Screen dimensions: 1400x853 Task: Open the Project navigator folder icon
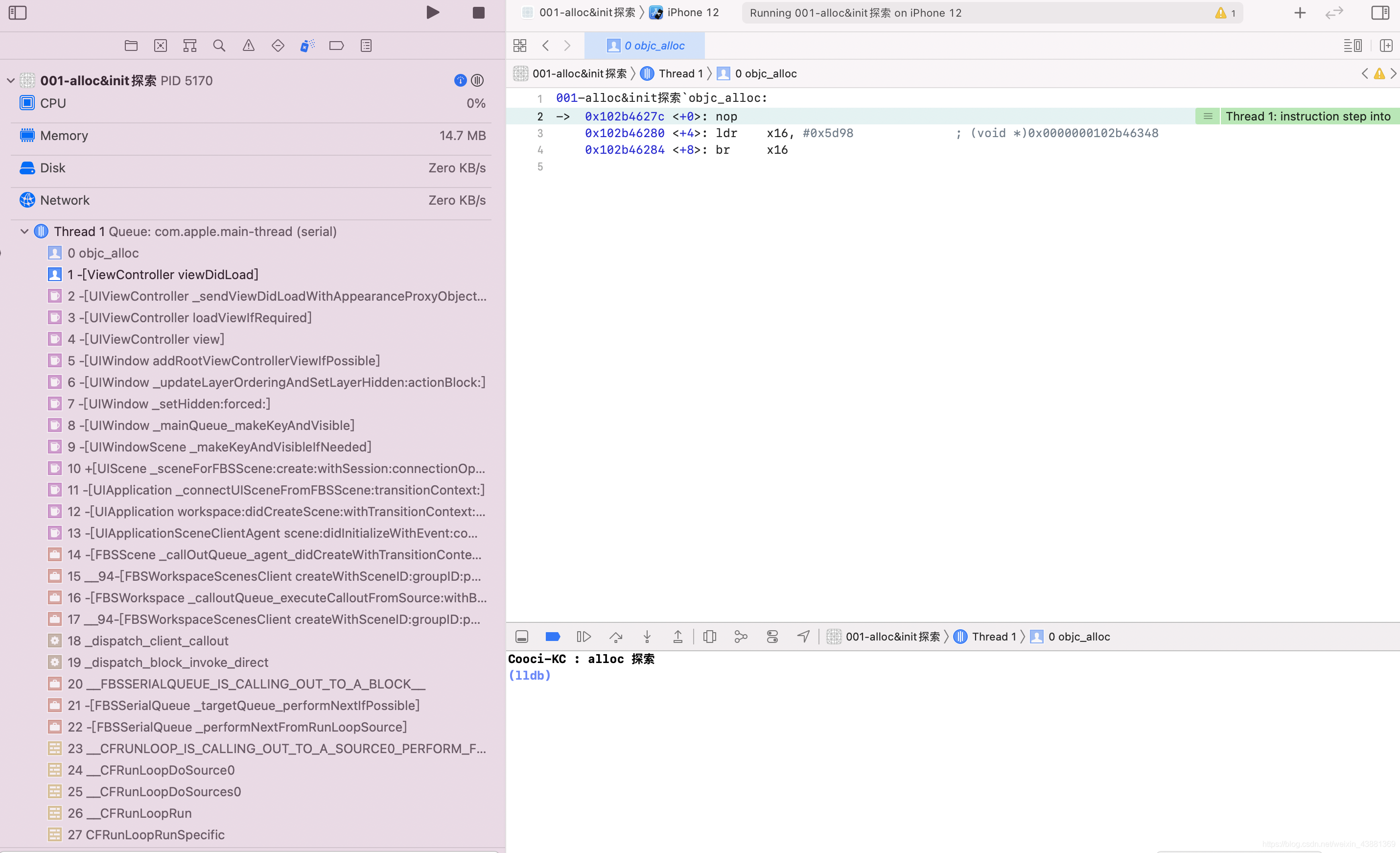[x=131, y=46]
